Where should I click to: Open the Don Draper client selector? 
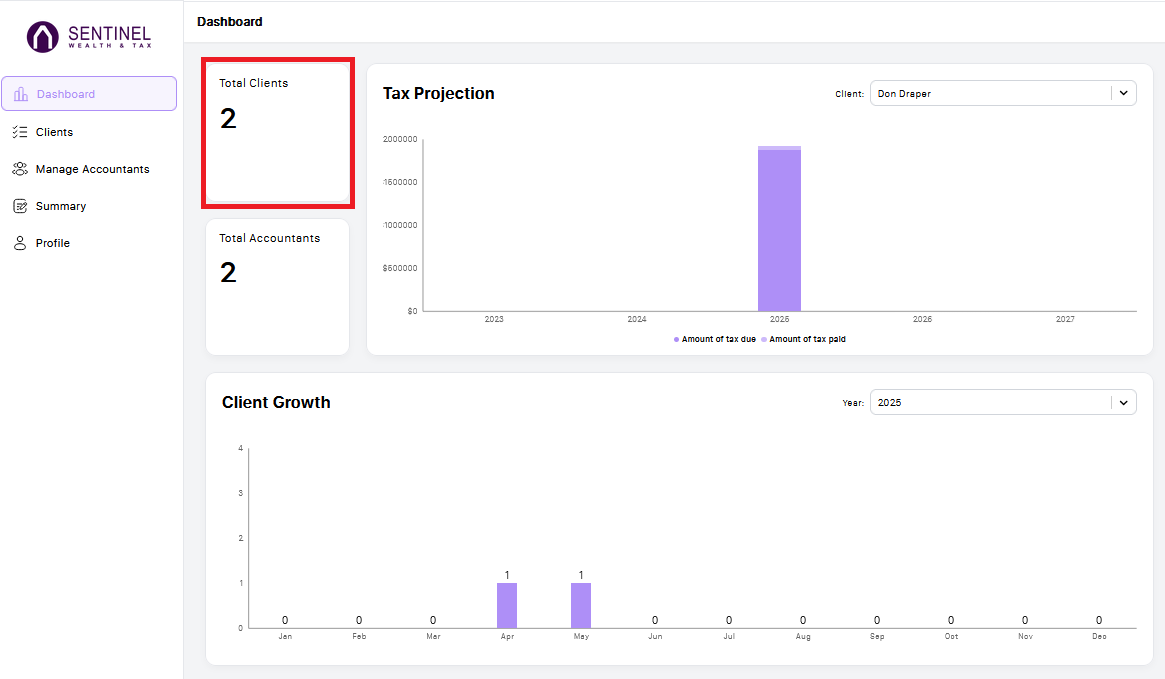pyautogui.click(x=1003, y=94)
